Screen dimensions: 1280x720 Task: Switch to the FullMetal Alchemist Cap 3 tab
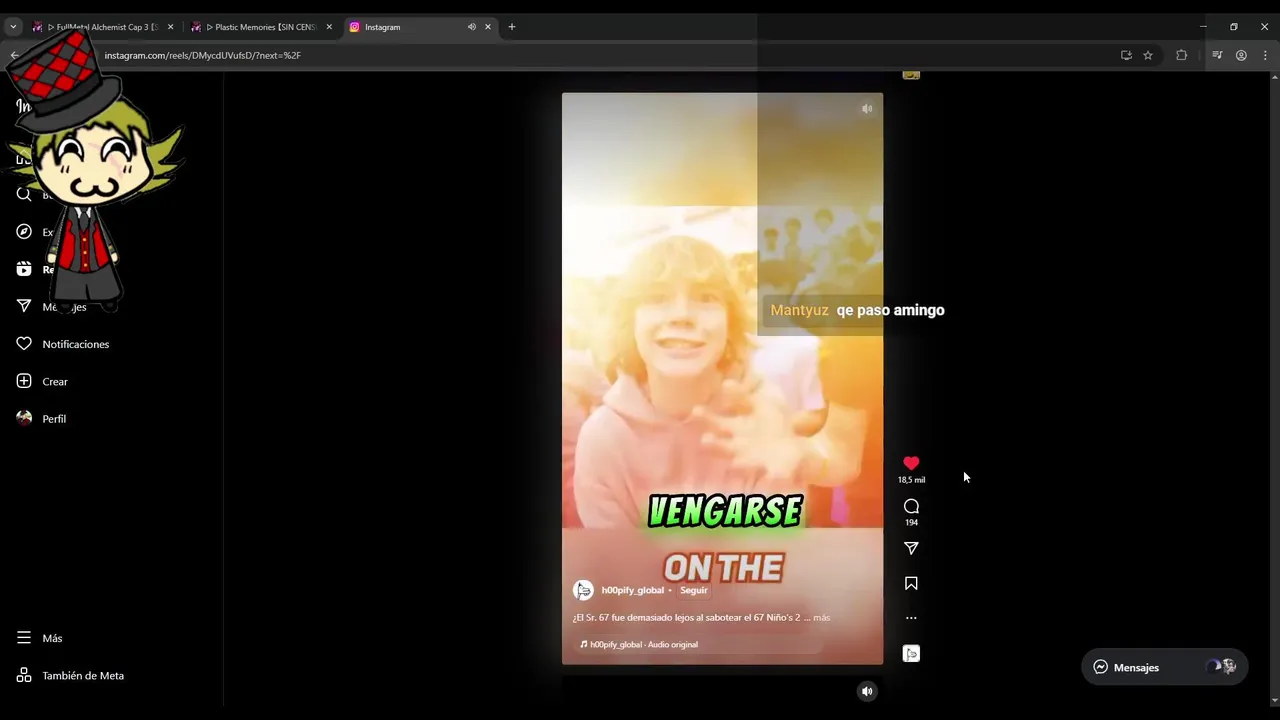(103, 27)
